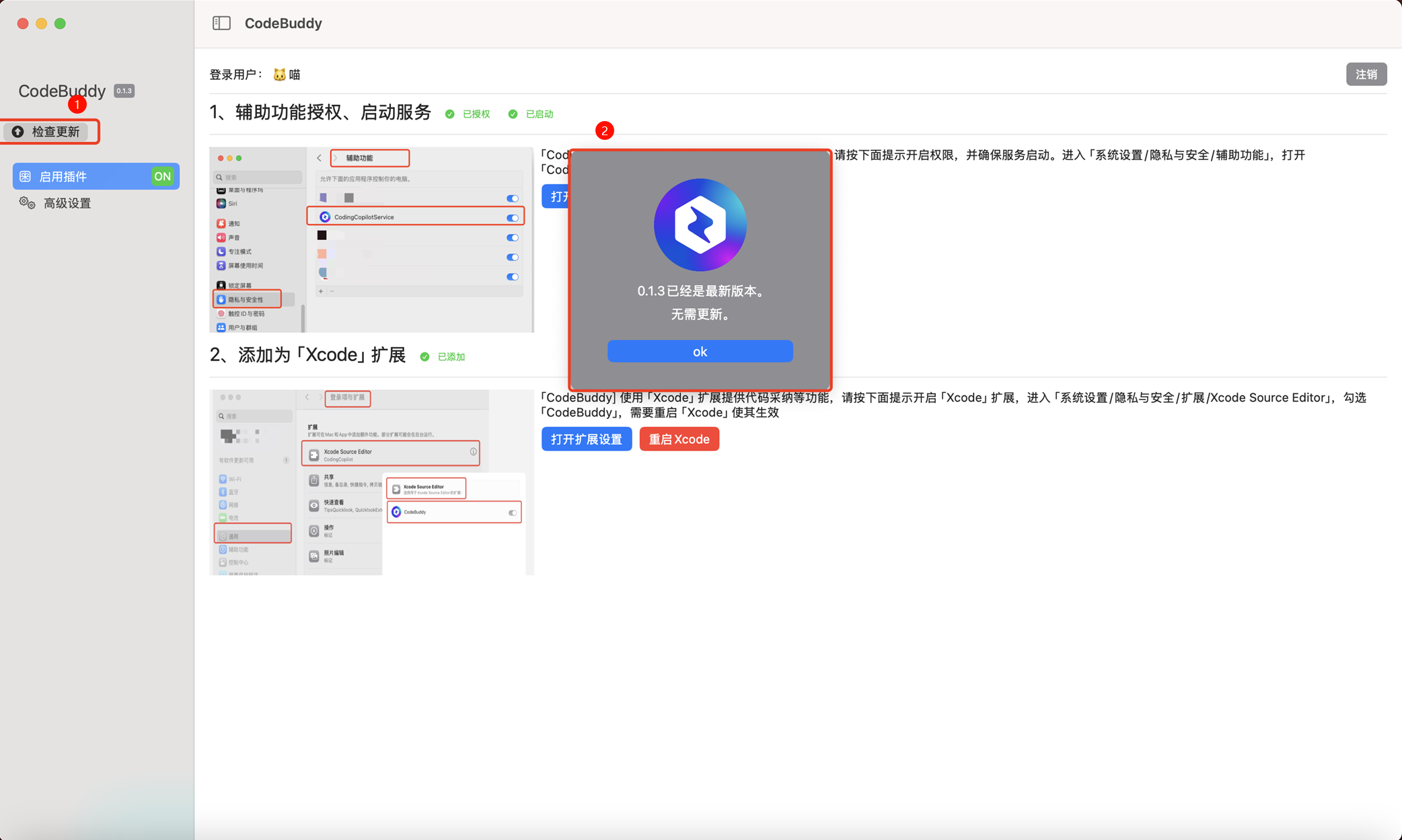Toggle the plugin ON switch
Screen dimensions: 1402x840
pyautogui.click(x=162, y=176)
